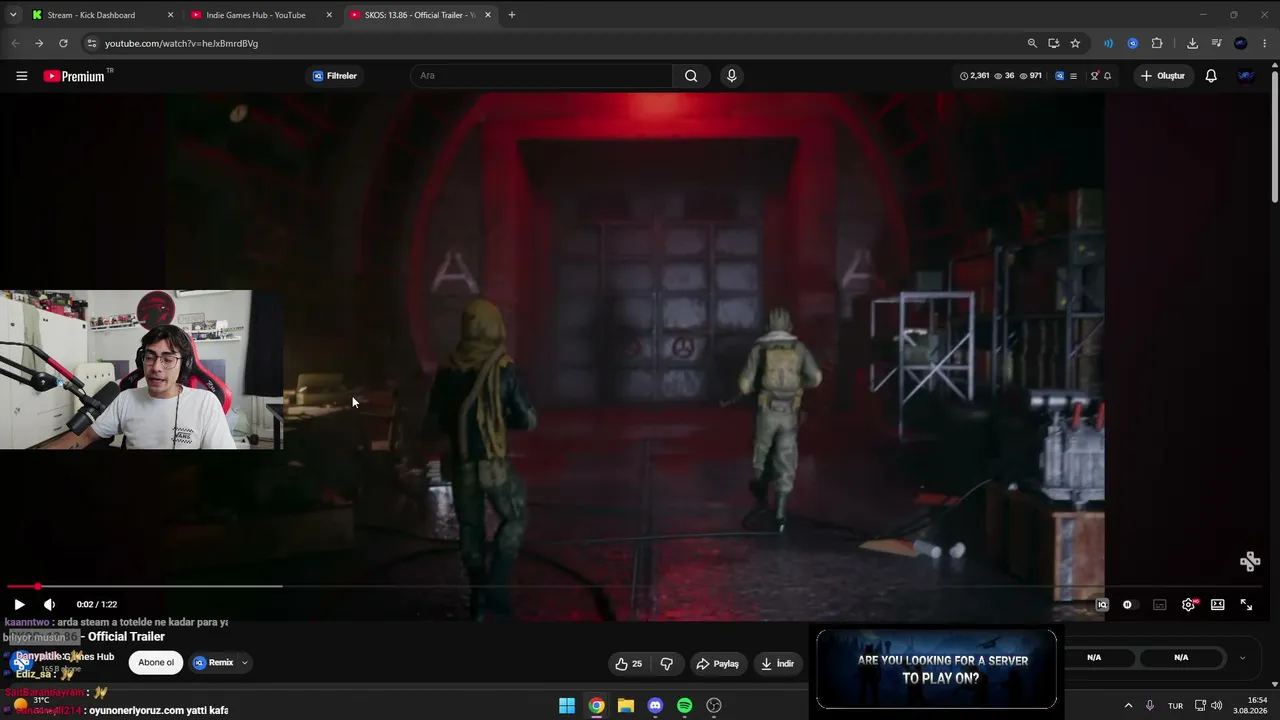
Task: Mute the video volume
Action: 49,604
